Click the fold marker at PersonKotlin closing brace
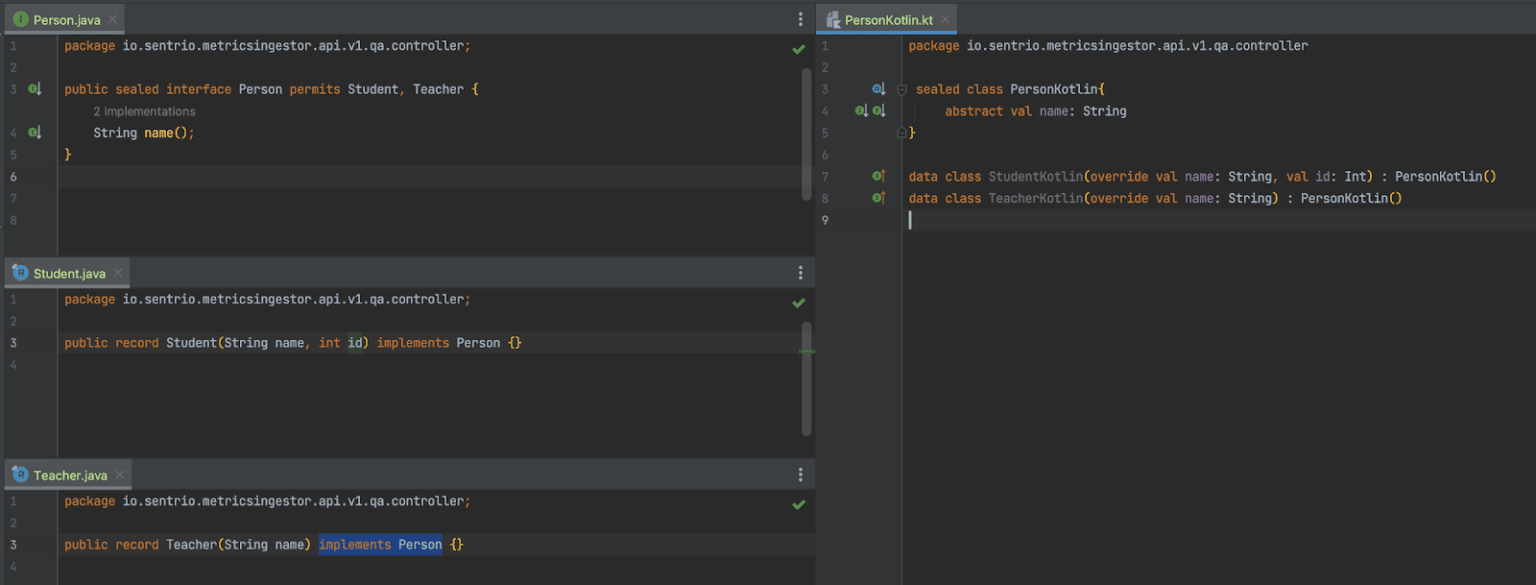This screenshot has height=585, width=1536. click(x=900, y=131)
